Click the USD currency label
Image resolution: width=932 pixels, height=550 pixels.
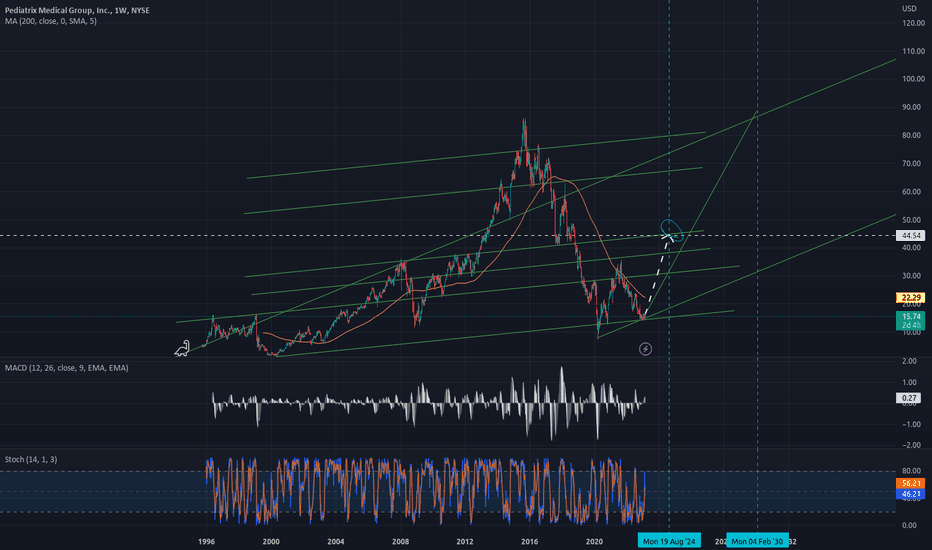pos(909,8)
